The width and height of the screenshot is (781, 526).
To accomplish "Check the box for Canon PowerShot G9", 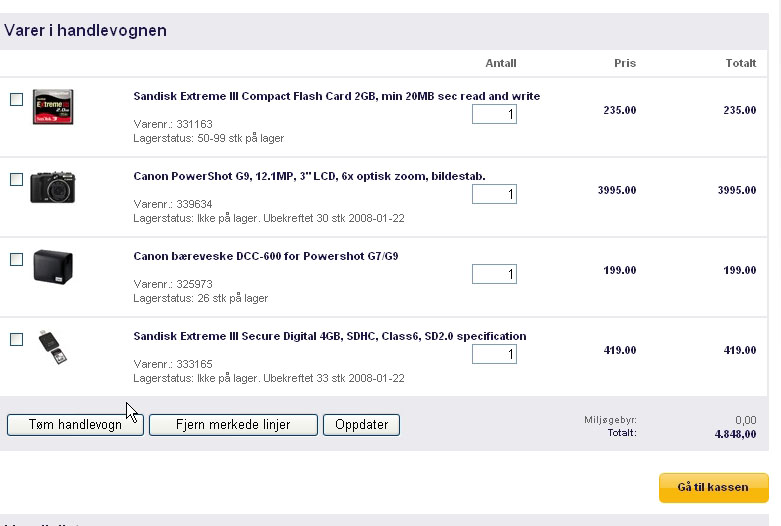I will pyautogui.click(x=16, y=179).
